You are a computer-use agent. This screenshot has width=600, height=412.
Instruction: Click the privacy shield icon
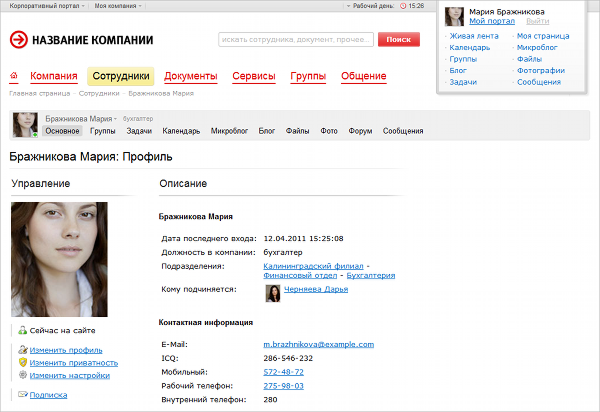pos(23,362)
